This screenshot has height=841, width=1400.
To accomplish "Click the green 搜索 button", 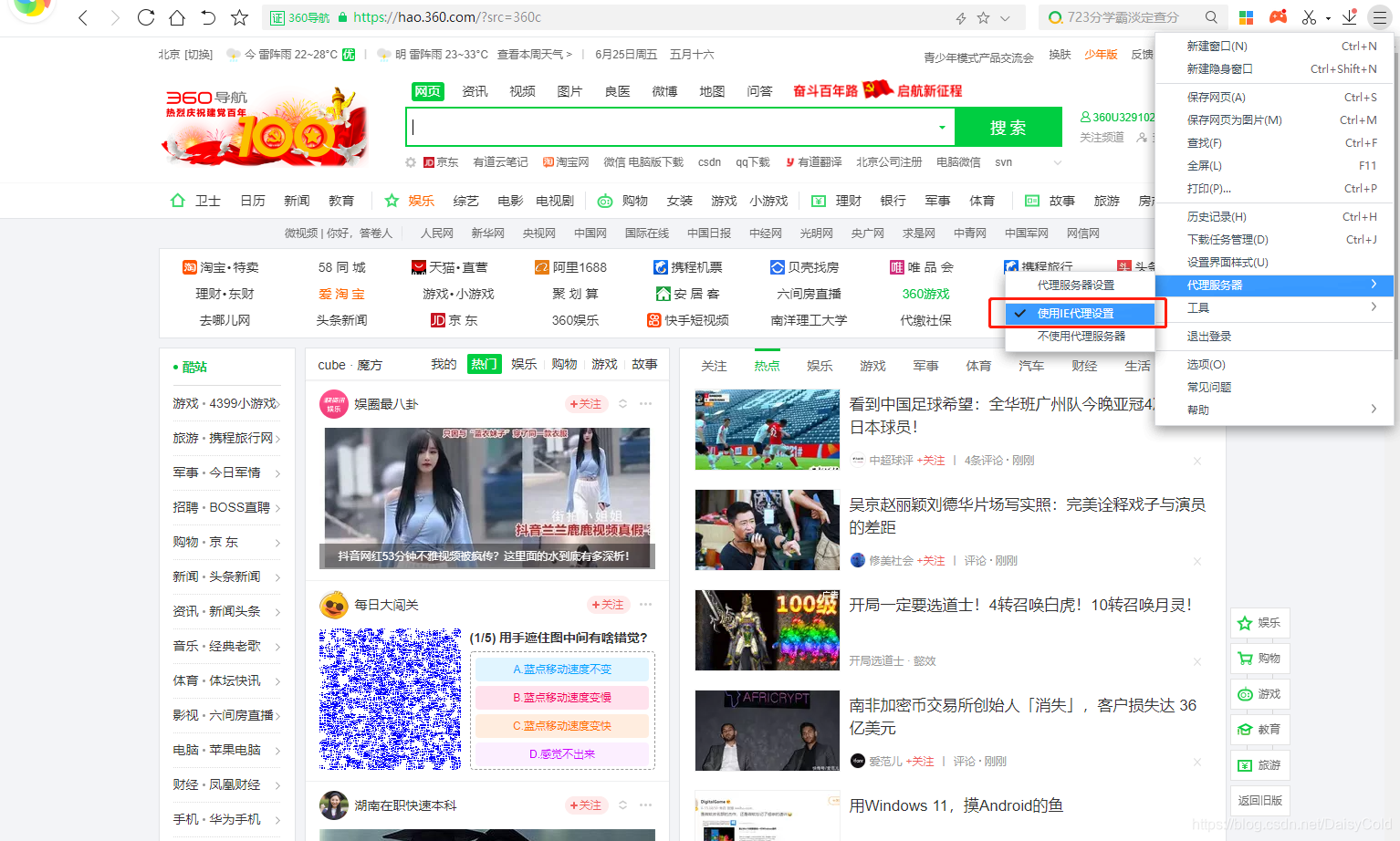I will pyautogui.click(x=1008, y=127).
